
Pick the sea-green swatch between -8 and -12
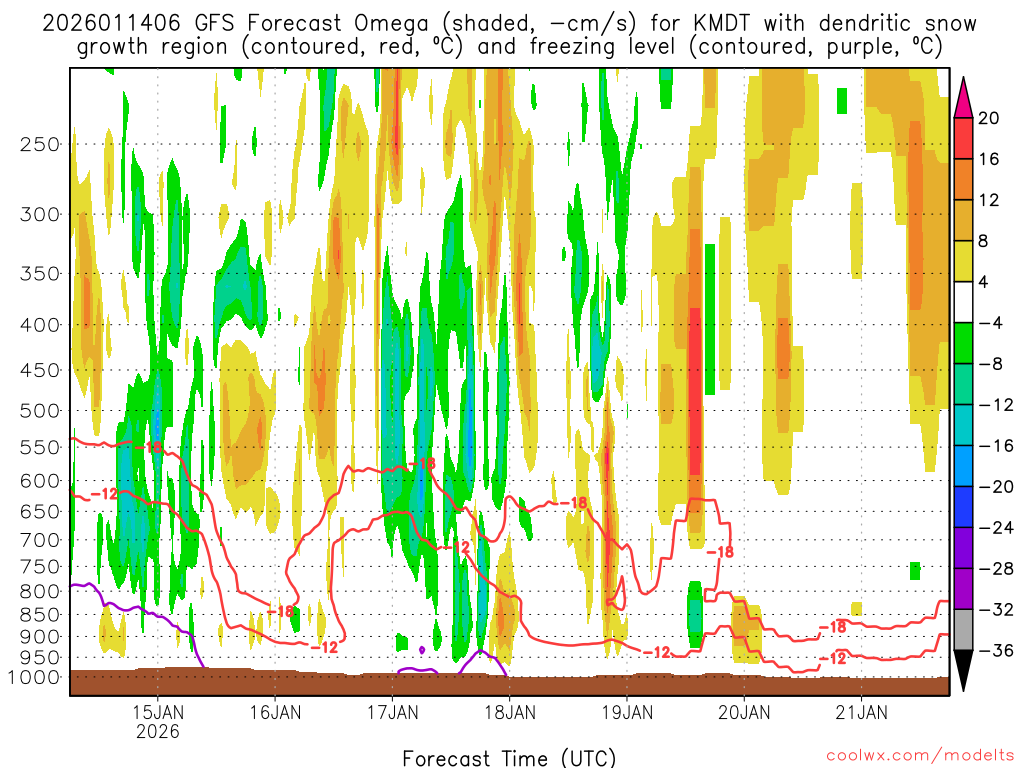[x=963, y=385]
